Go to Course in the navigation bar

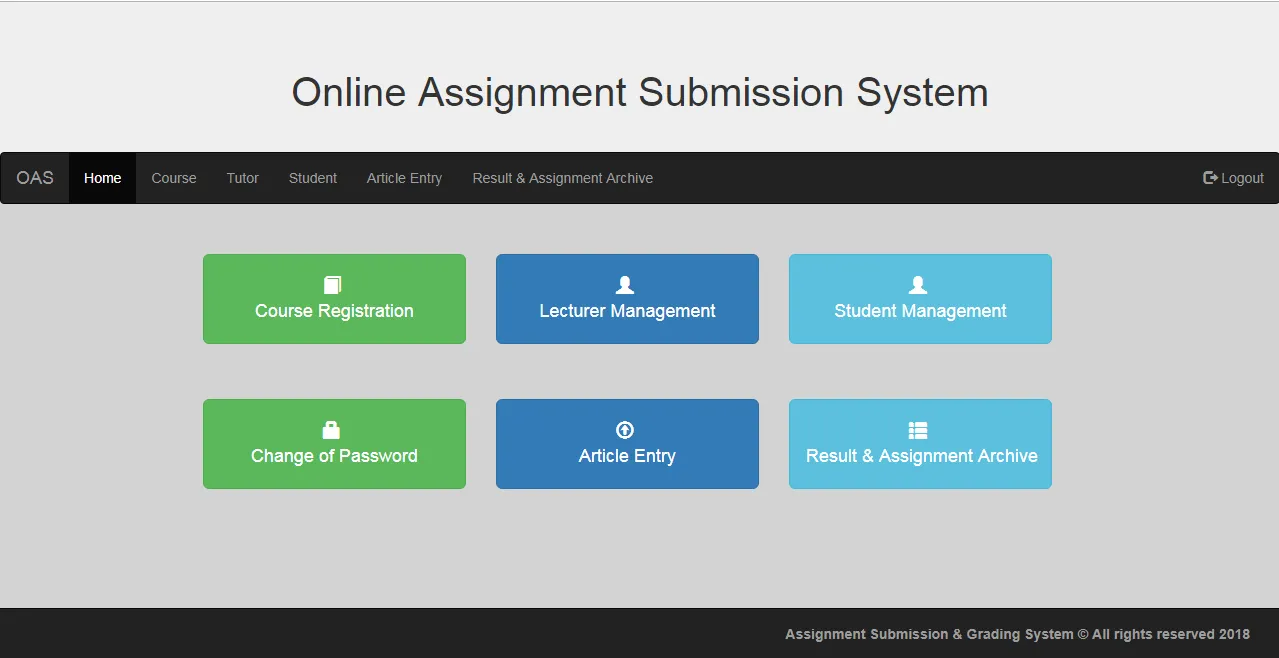coord(174,178)
